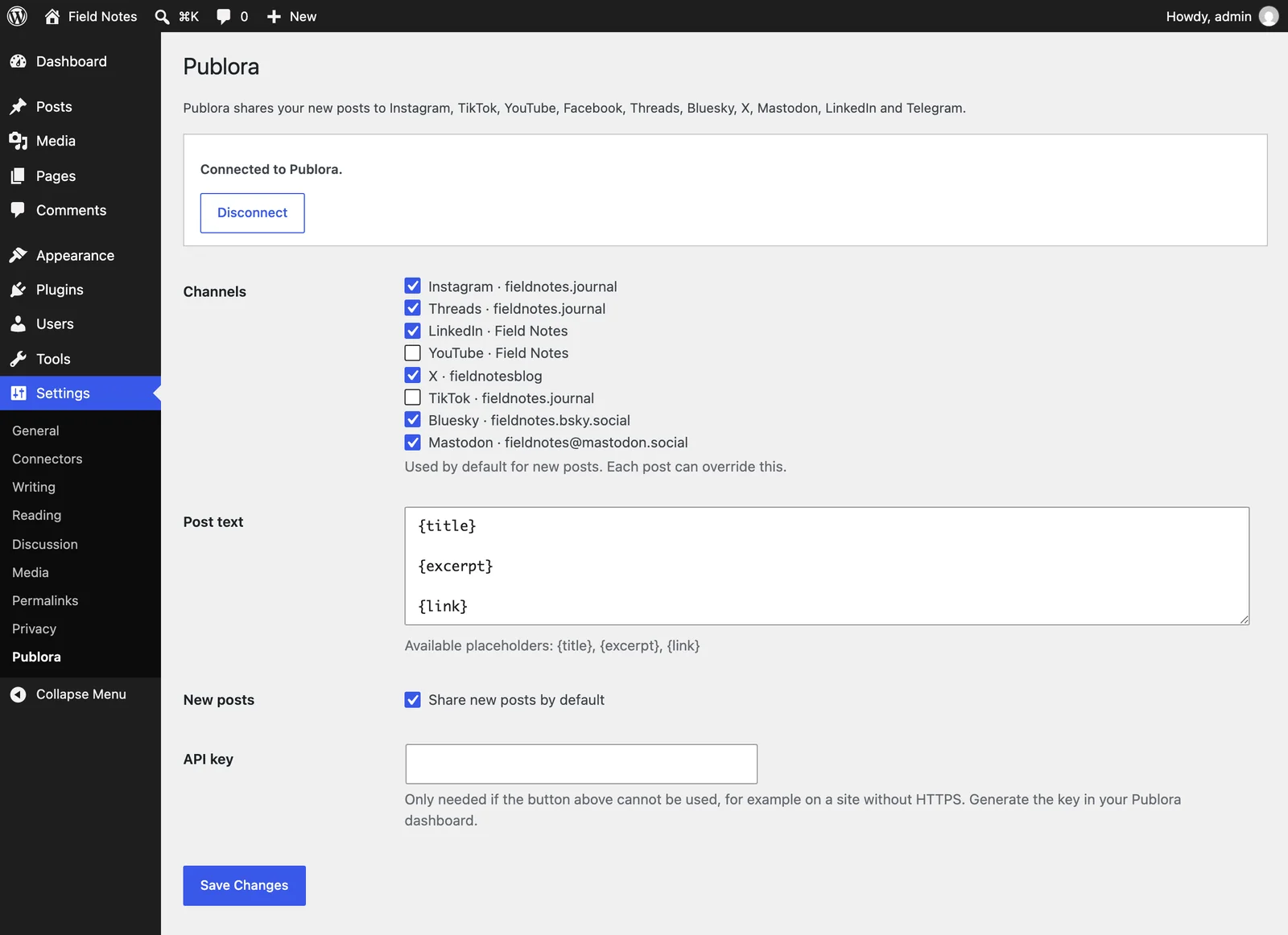Open the Writing settings submenu
The height and width of the screenshot is (935, 1288).
coord(34,487)
